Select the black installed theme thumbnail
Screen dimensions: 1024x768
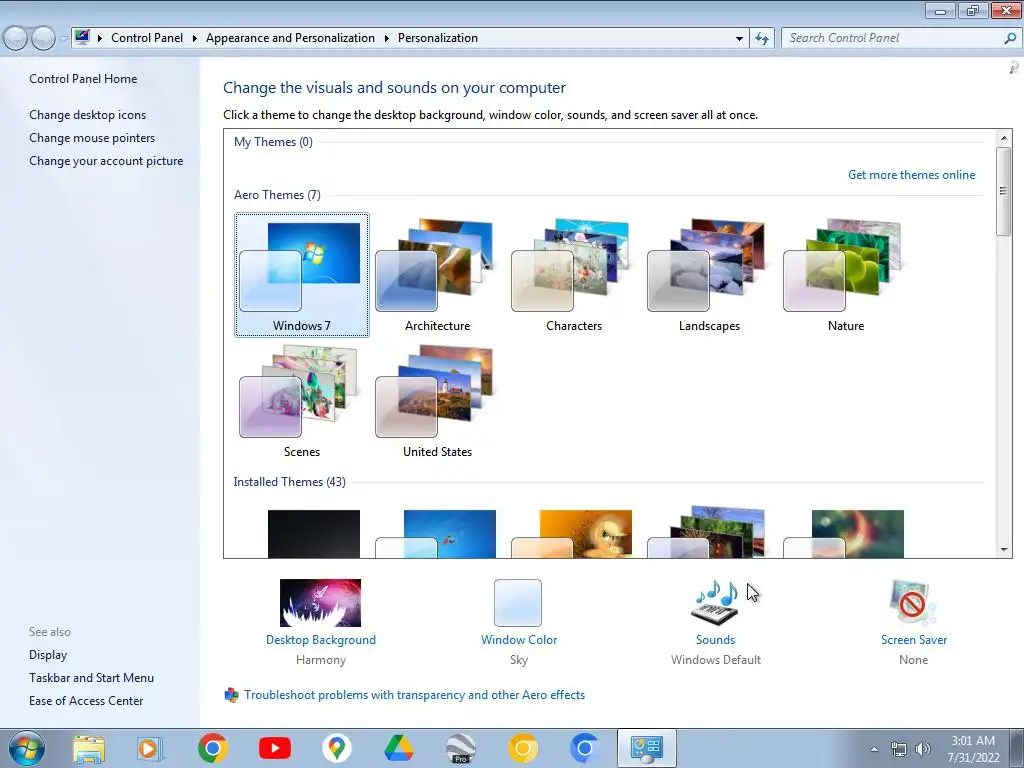pos(313,534)
